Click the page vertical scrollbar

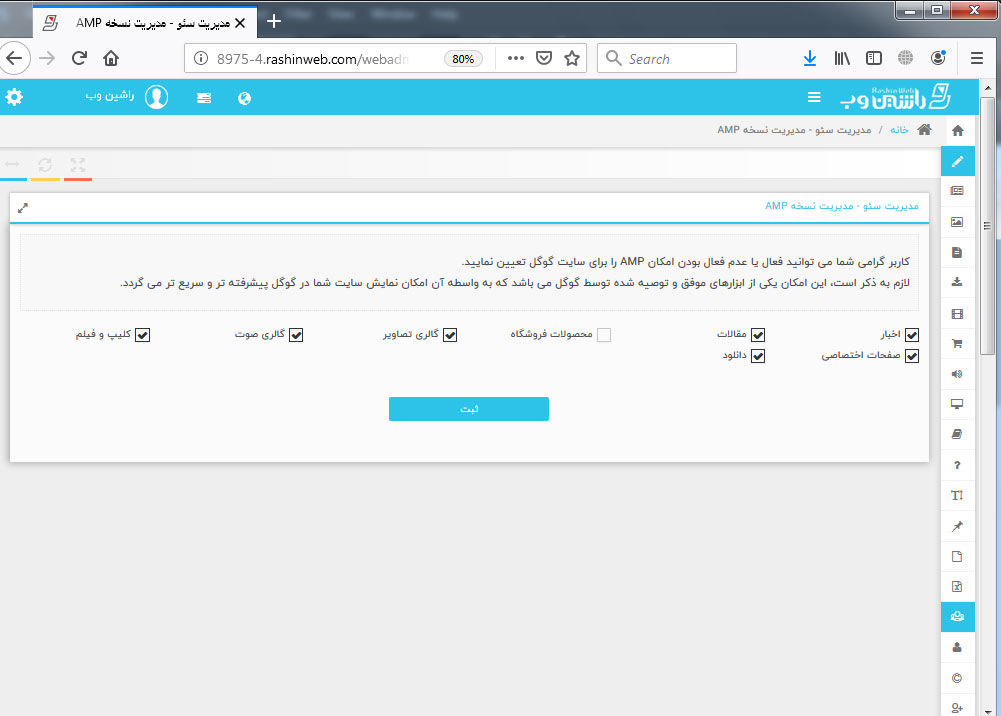pos(988,227)
